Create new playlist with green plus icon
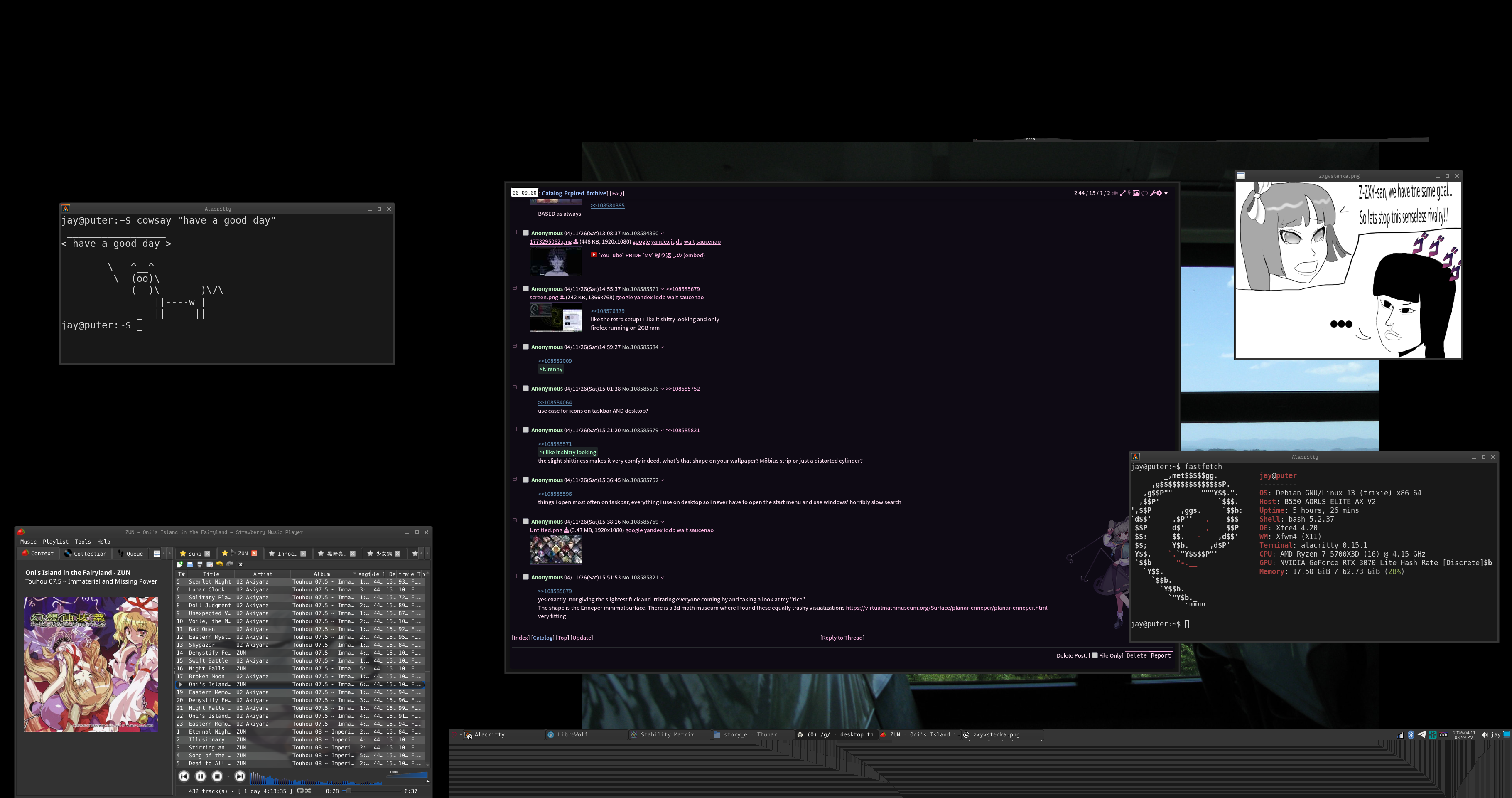 [179, 564]
